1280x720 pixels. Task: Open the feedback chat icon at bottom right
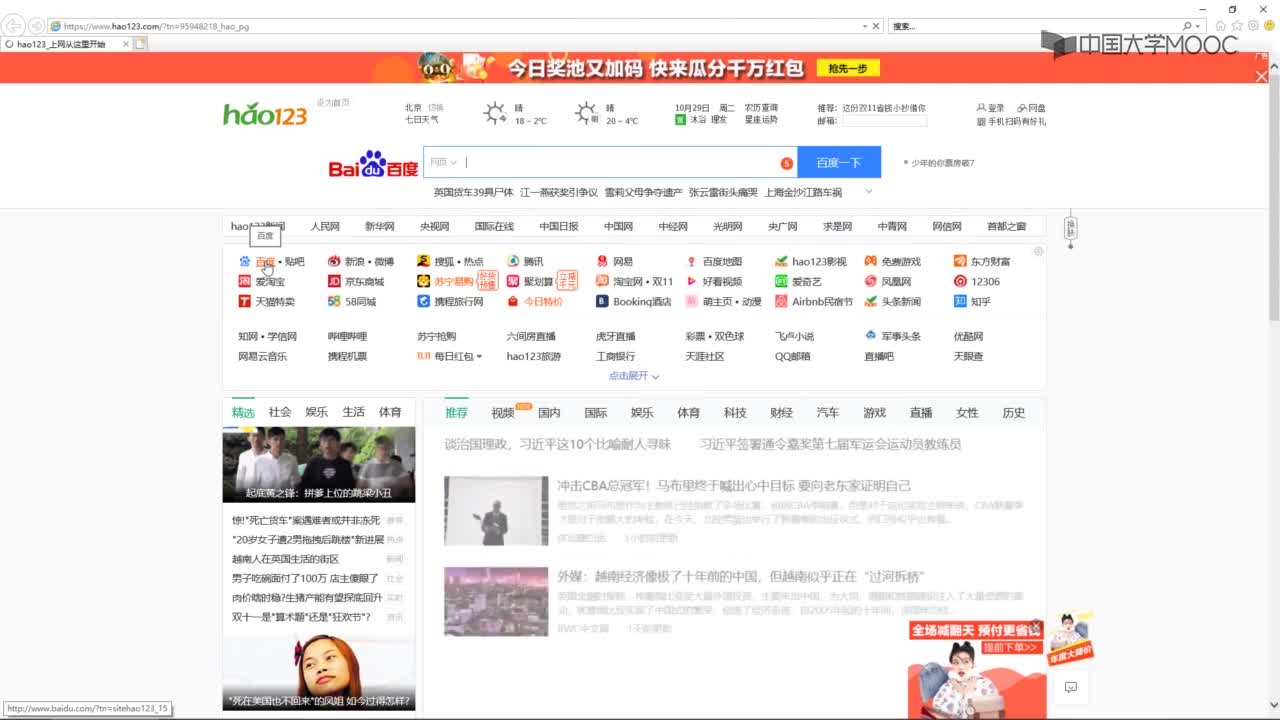coord(1070,687)
